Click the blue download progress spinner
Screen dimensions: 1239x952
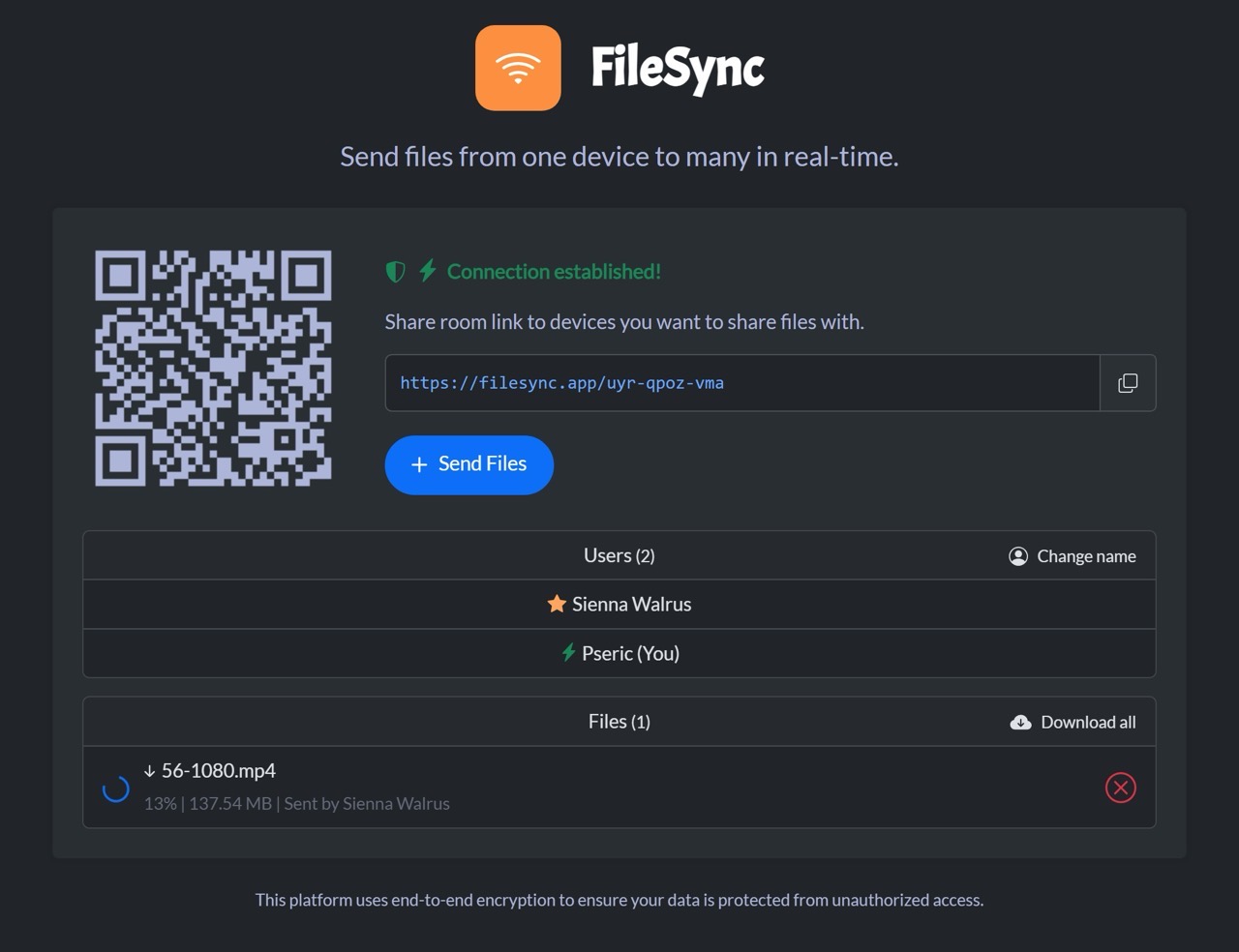(x=116, y=789)
